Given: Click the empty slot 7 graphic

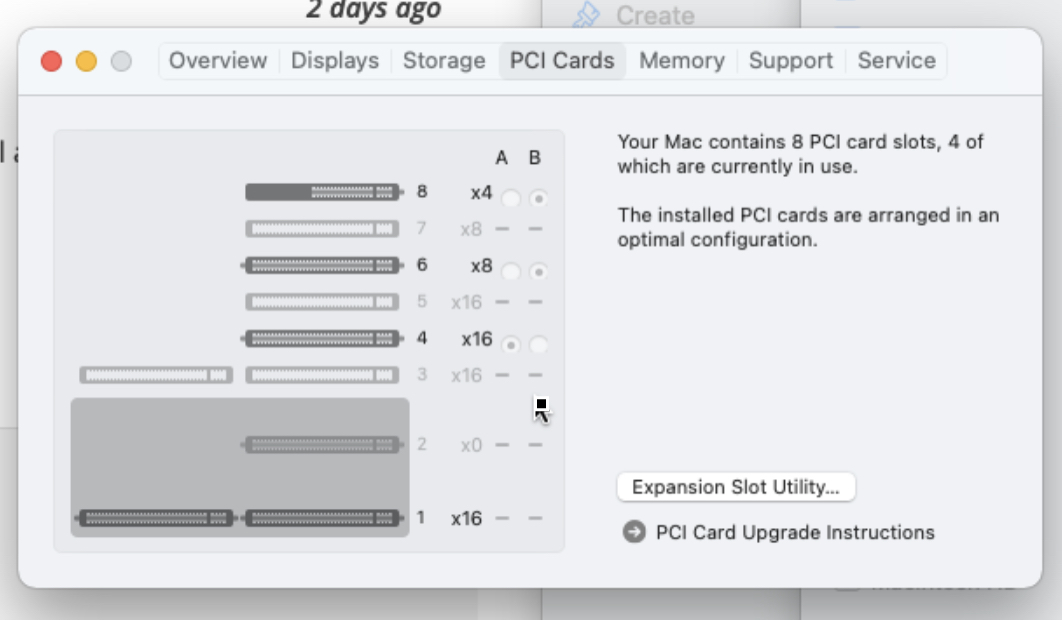Looking at the screenshot, I should [x=322, y=229].
